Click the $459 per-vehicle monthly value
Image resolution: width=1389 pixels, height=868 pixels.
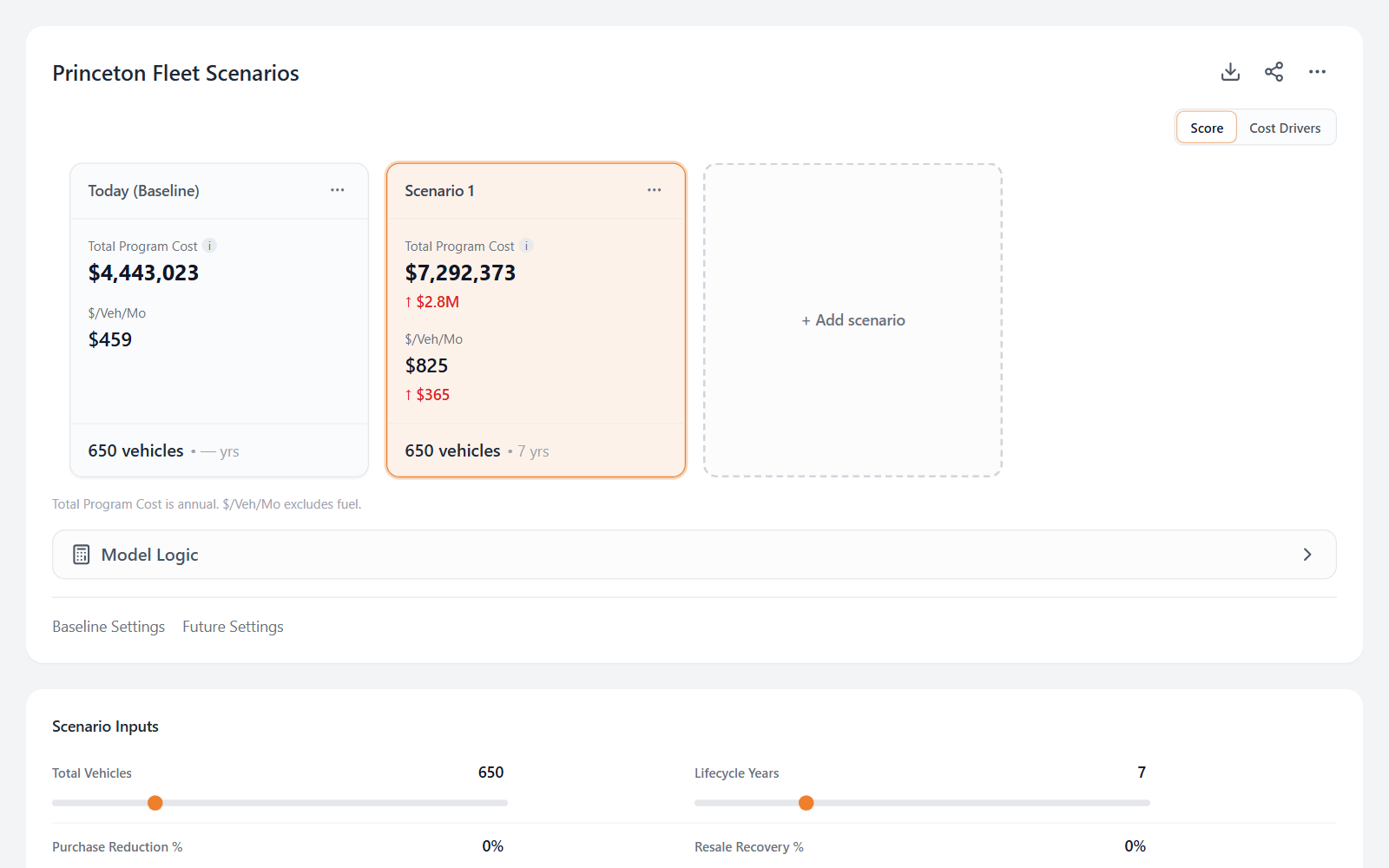click(x=110, y=340)
